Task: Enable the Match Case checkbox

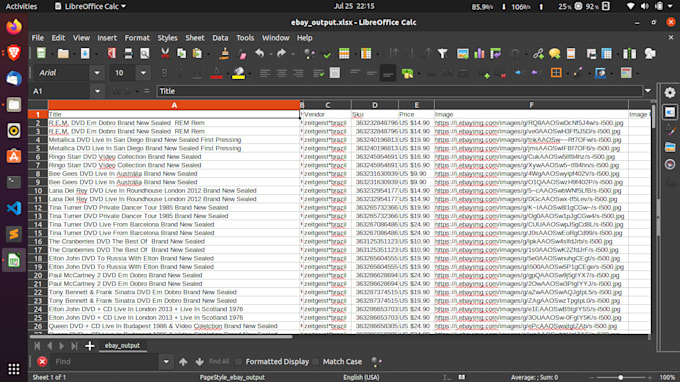Action: [316, 361]
